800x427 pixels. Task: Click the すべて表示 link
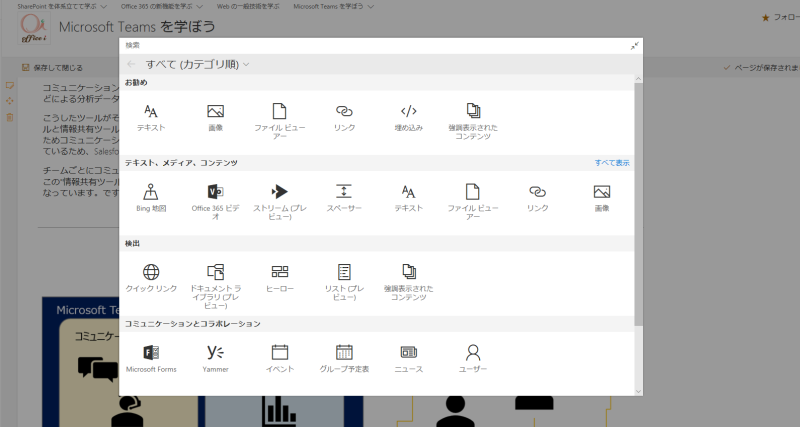click(612, 163)
